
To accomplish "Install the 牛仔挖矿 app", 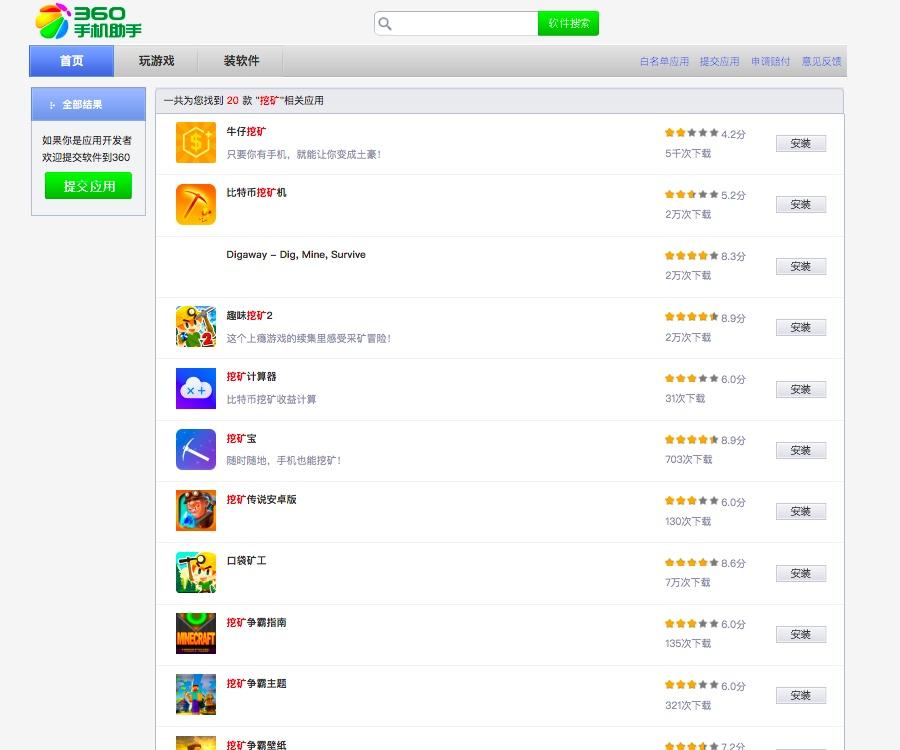I will tap(801, 143).
